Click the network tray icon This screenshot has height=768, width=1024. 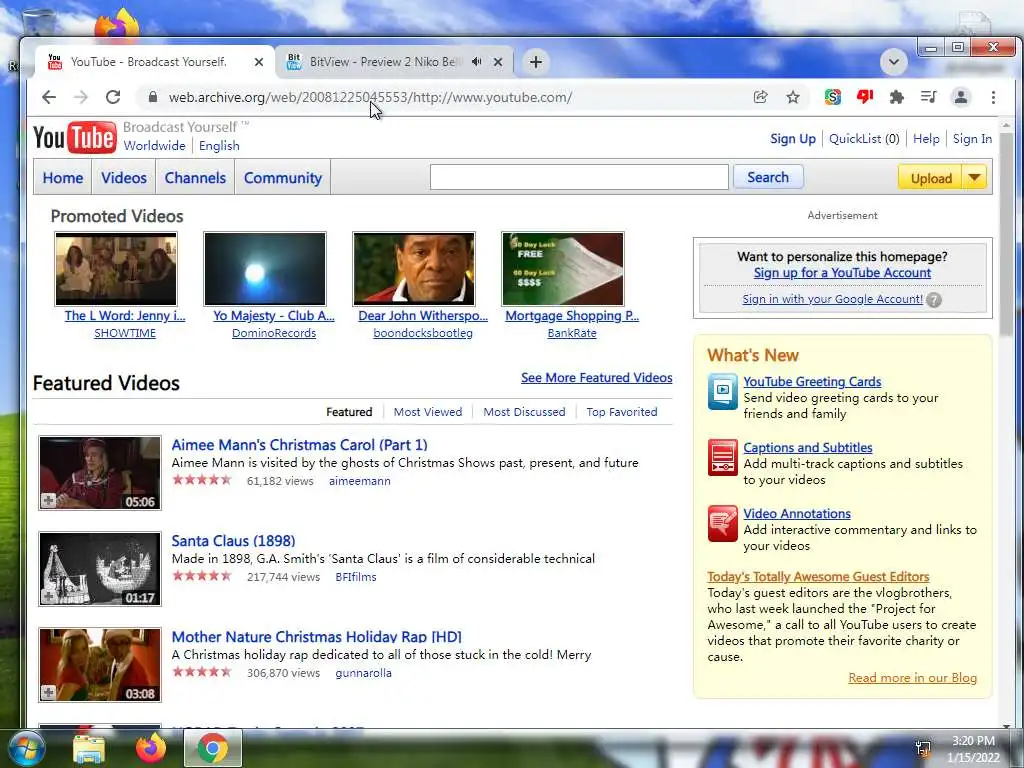923,749
